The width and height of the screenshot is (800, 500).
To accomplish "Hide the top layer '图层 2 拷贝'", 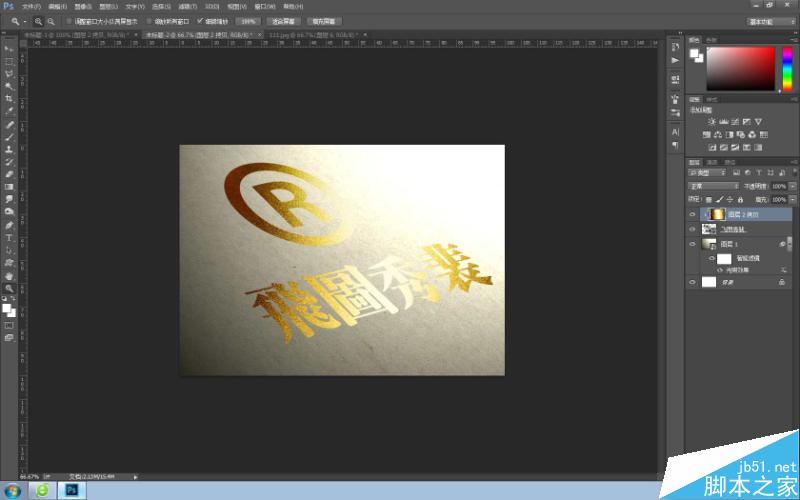I will 692,214.
